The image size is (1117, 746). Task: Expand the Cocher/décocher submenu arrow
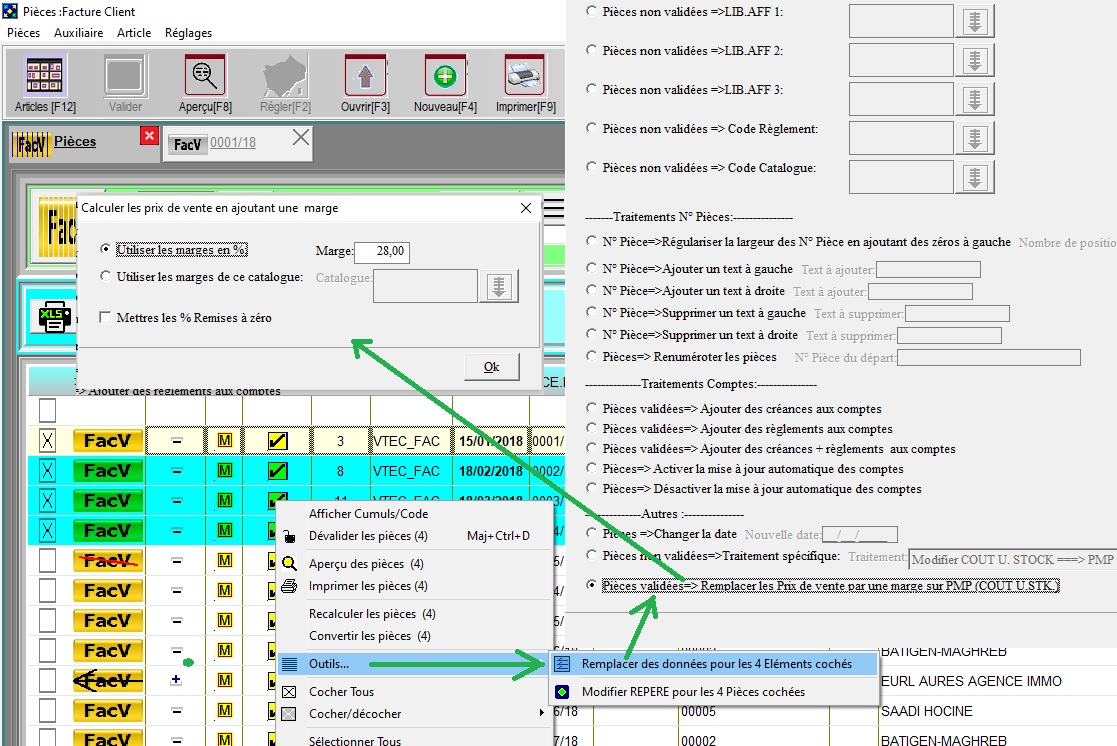pos(541,713)
